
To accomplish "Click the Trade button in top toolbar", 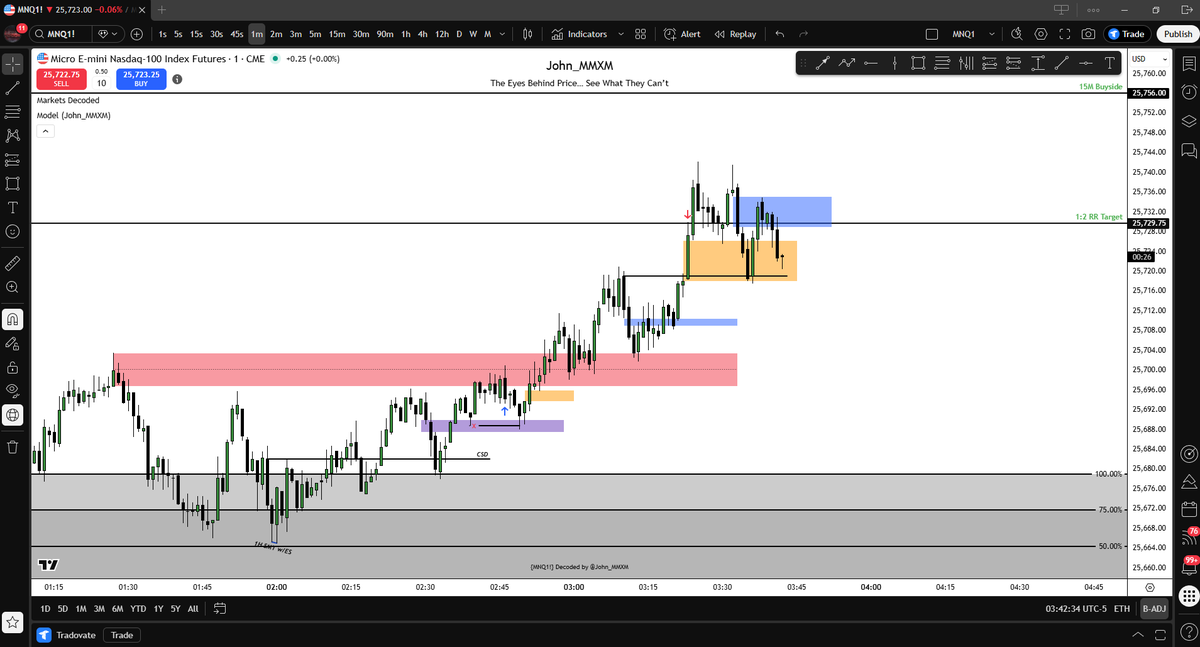I will 1127,34.
